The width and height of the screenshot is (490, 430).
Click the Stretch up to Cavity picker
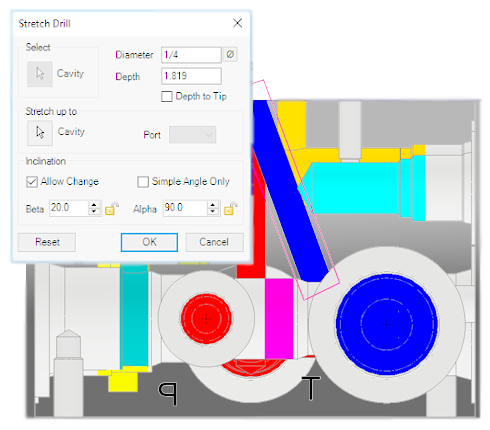(40, 133)
